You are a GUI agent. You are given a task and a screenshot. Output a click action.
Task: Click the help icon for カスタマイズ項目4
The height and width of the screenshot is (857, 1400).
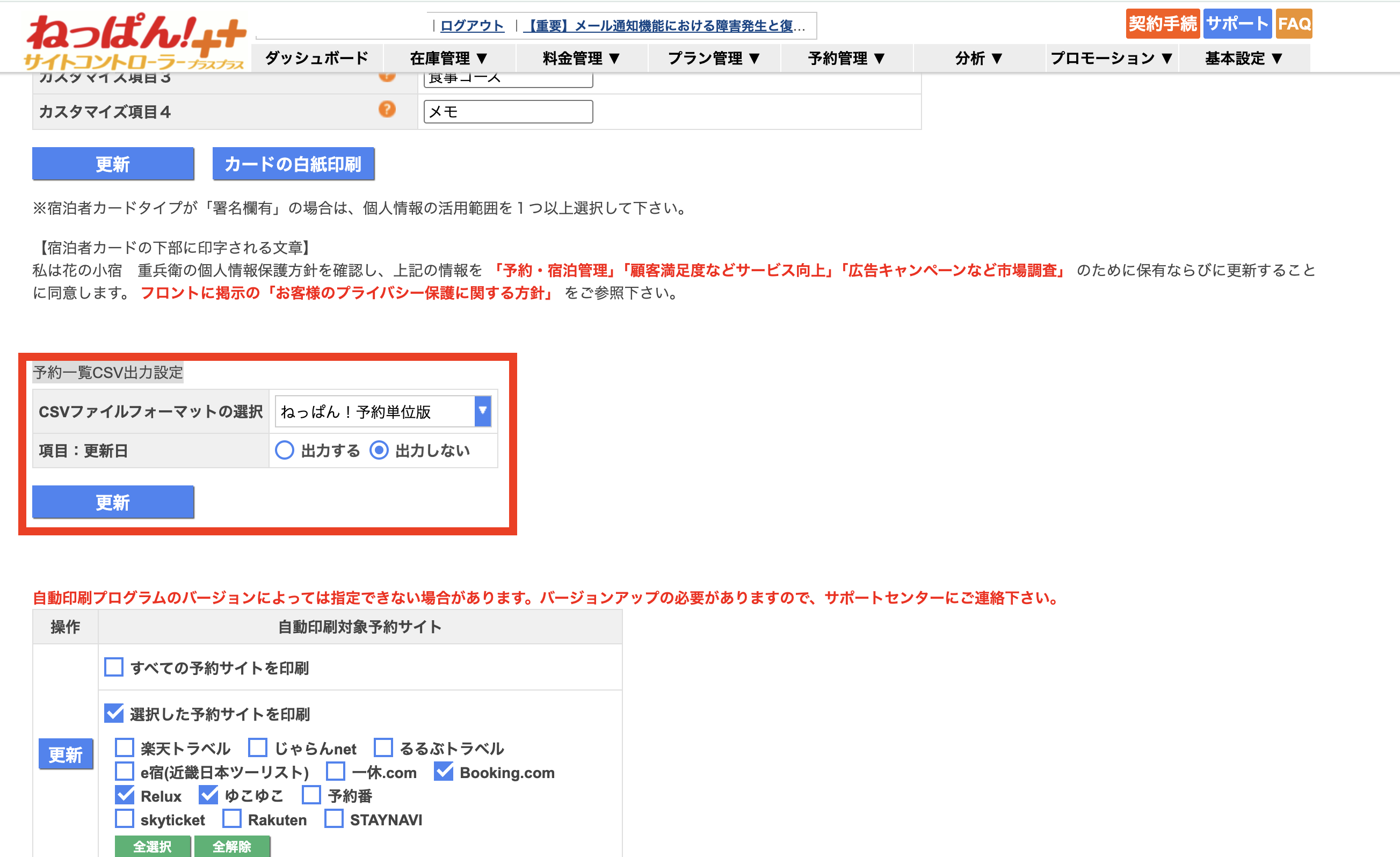click(x=387, y=109)
